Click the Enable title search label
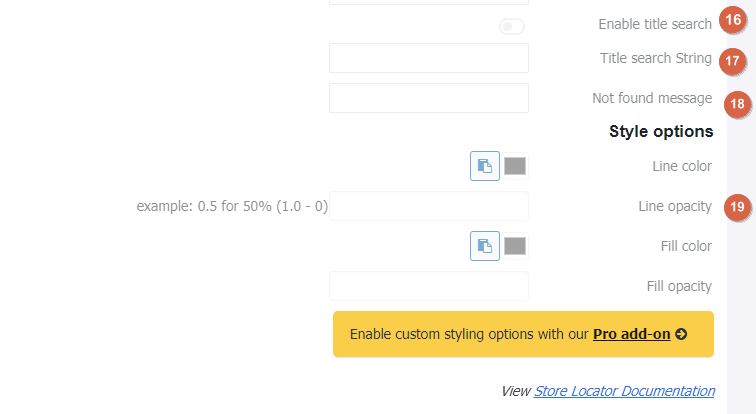Screen dimensions: 756x414 click(655, 24)
